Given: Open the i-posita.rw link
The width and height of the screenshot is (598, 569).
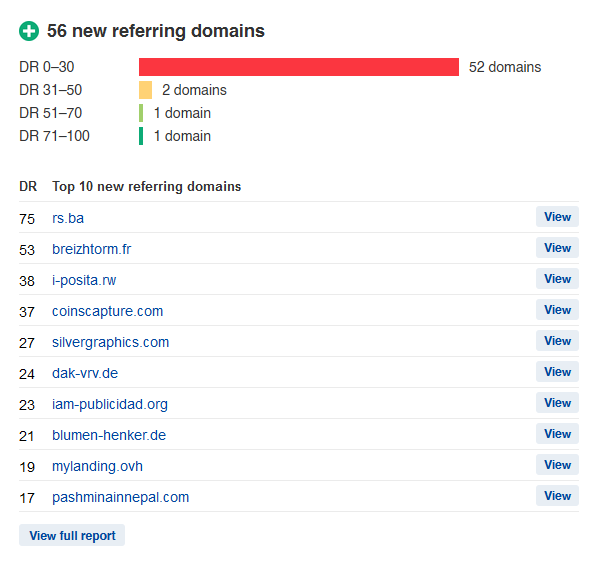Looking at the screenshot, I should 84,280.
